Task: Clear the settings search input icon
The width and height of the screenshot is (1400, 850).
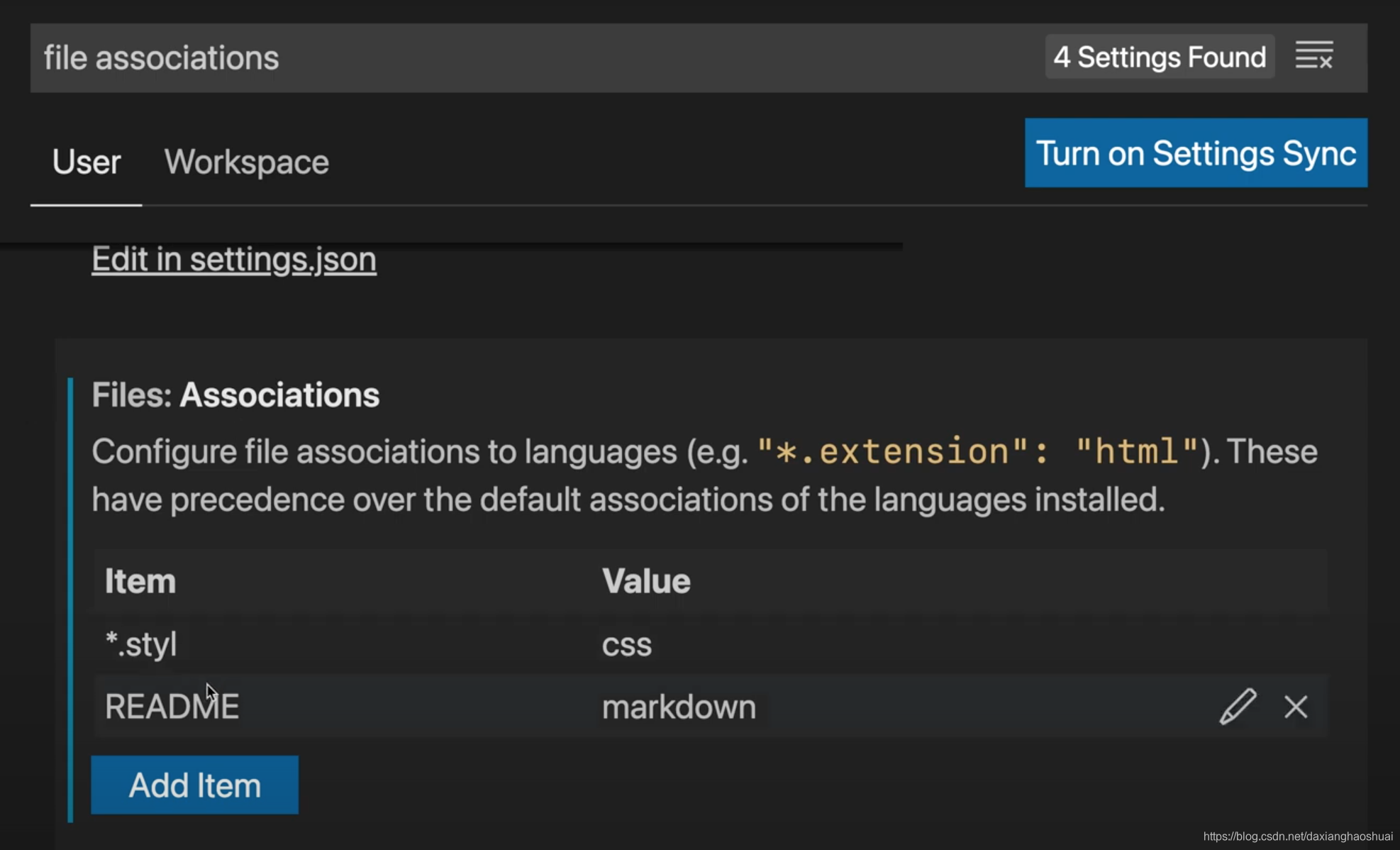Action: 1314,56
